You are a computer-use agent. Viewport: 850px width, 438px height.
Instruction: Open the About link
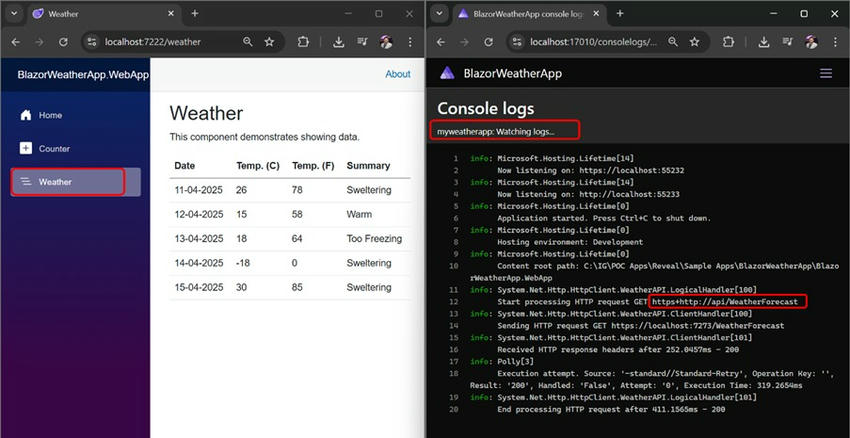pyautogui.click(x=398, y=74)
